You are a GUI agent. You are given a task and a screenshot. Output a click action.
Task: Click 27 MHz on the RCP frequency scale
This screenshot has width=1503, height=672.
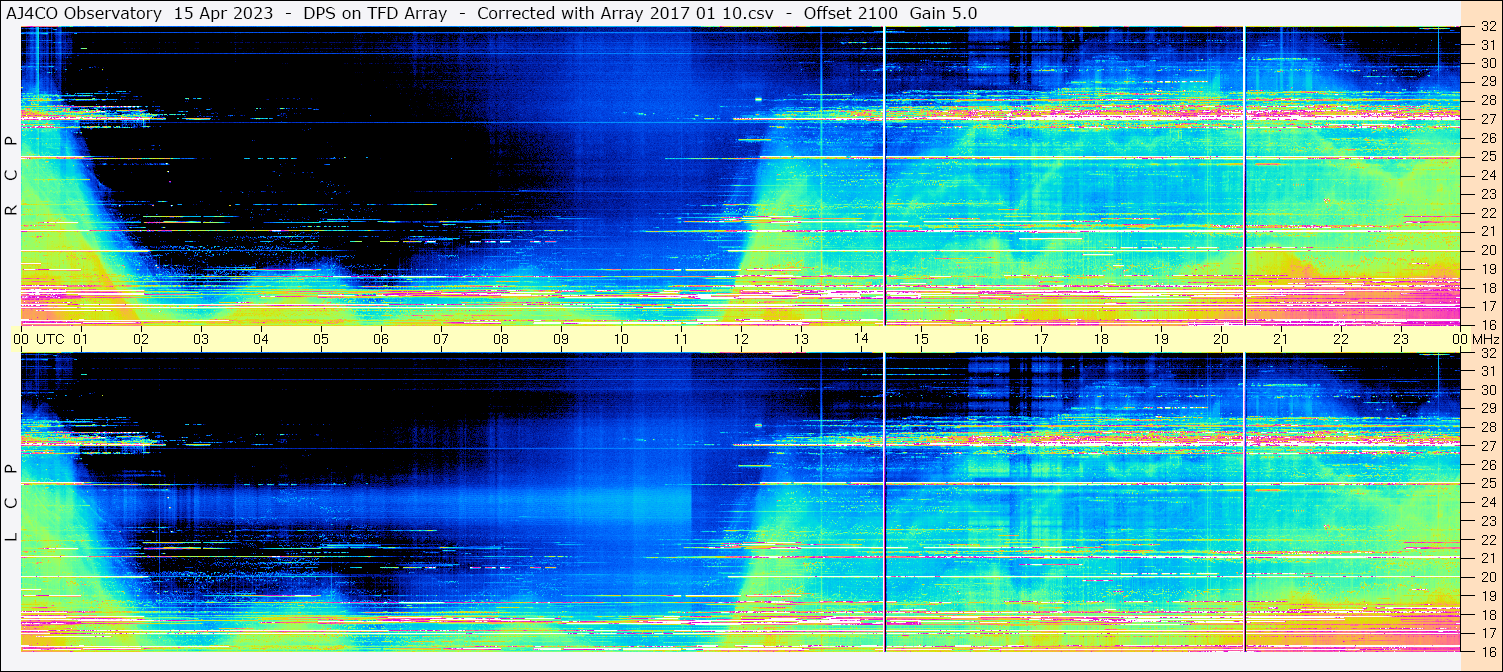1488,119
